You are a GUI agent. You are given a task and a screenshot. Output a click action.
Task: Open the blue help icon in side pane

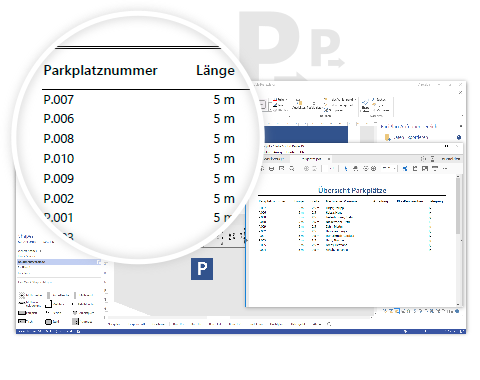tap(459, 137)
